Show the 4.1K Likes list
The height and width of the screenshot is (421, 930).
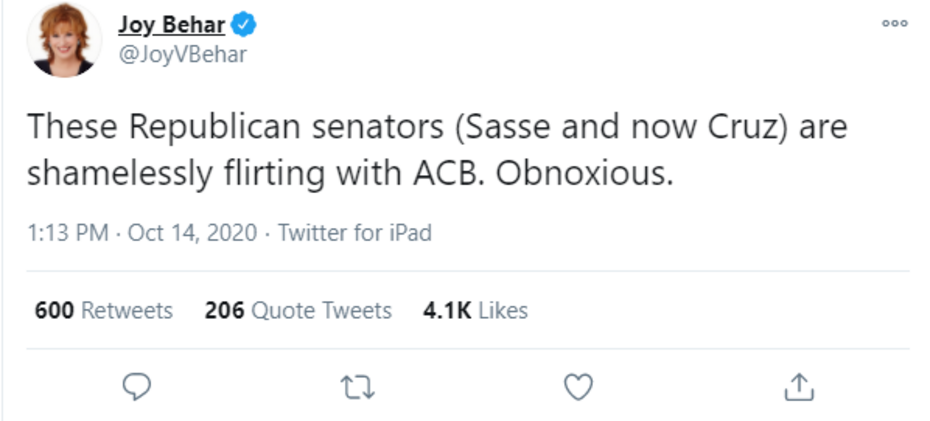coord(475,310)
